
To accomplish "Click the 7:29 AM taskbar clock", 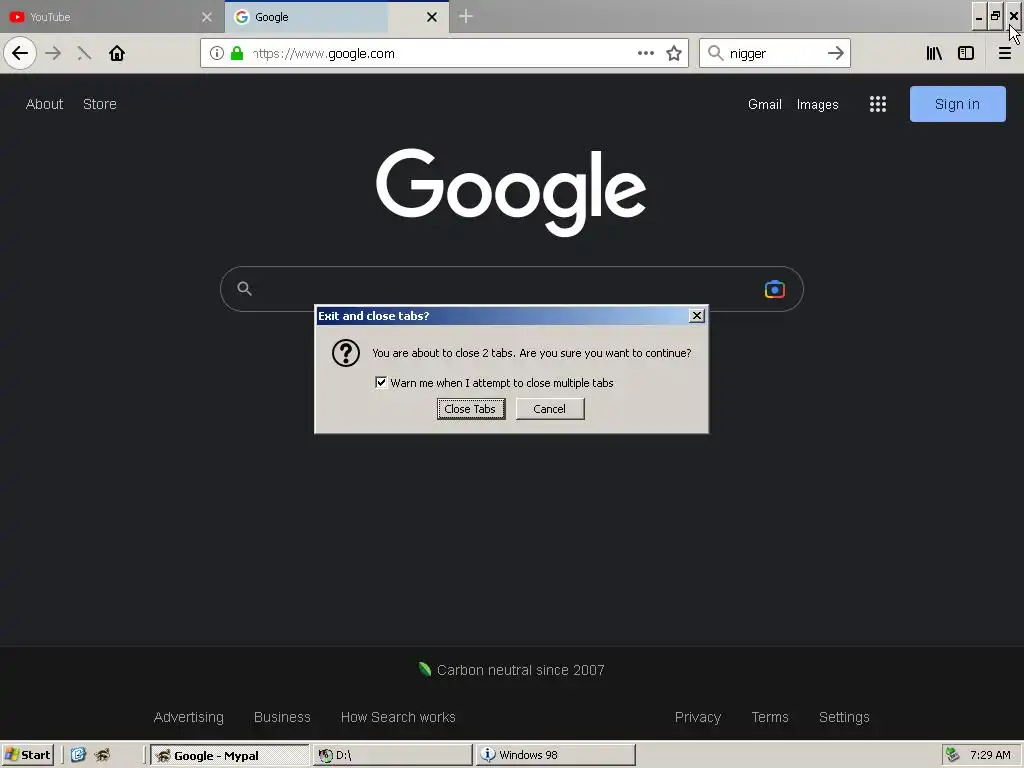I will (990, 755).
